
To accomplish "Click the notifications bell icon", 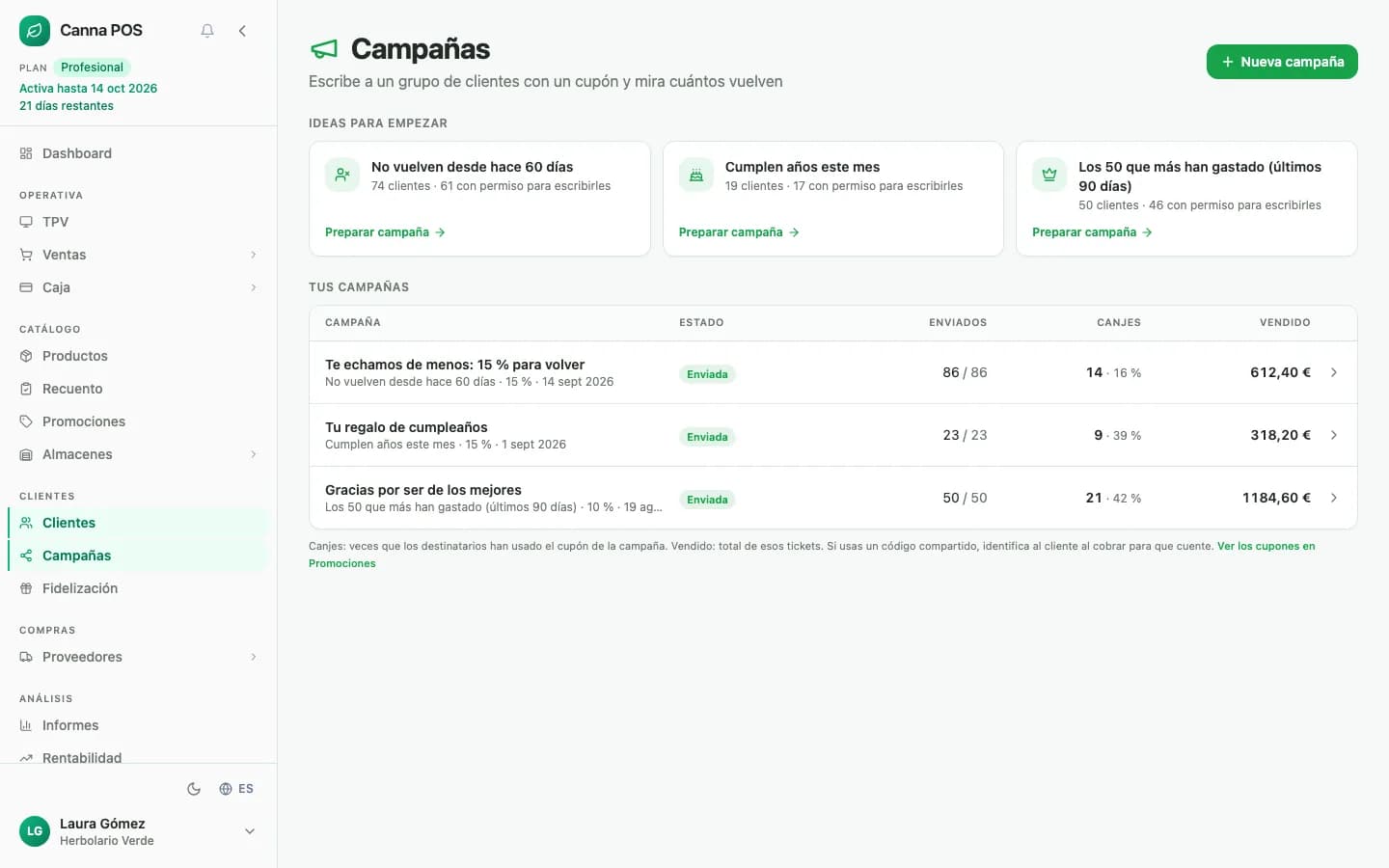I will tap(207, 31).
